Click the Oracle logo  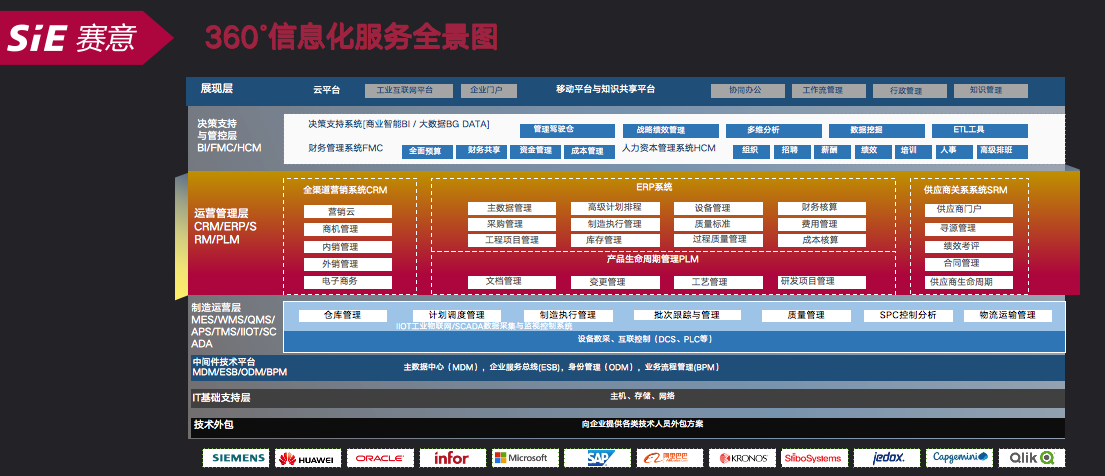(379, 458)
